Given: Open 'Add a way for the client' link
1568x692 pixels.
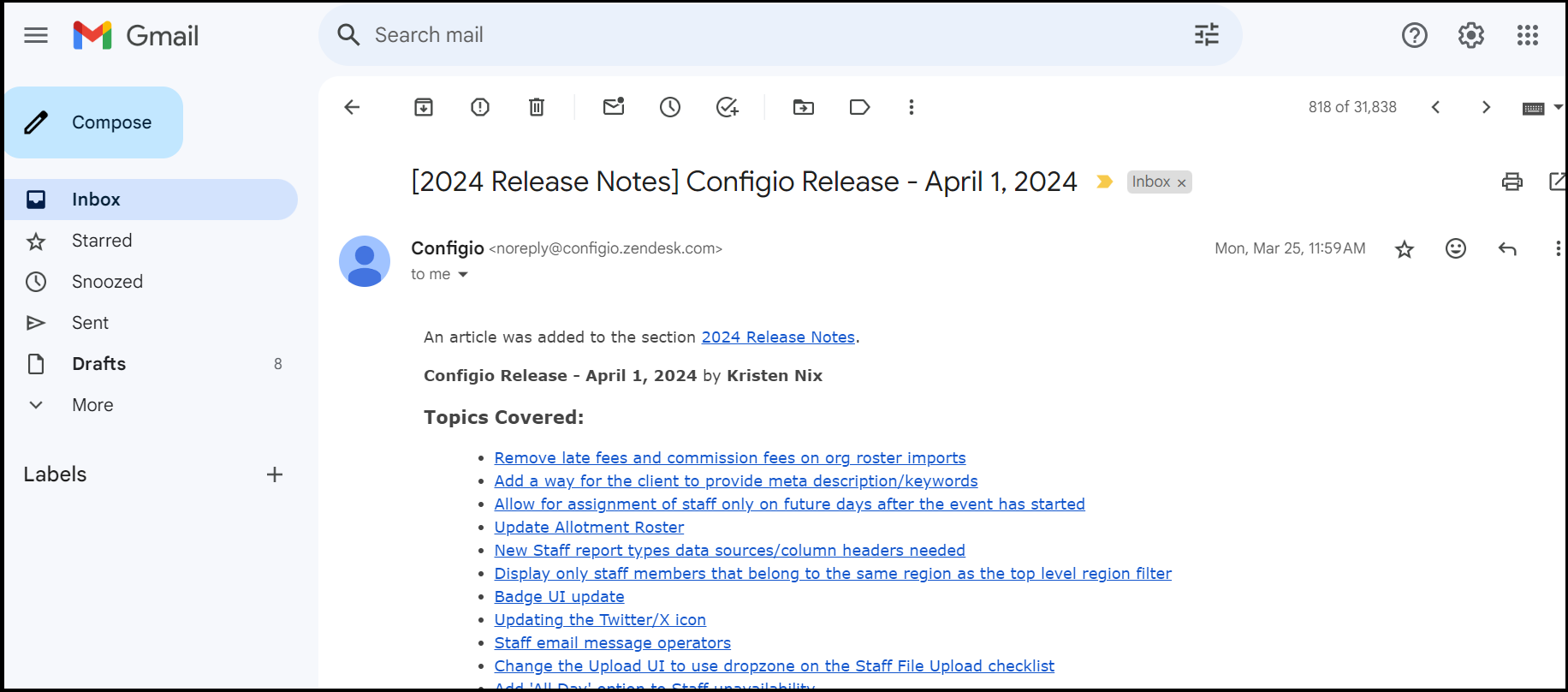Looking at the screenshot, I should point(736,481).
